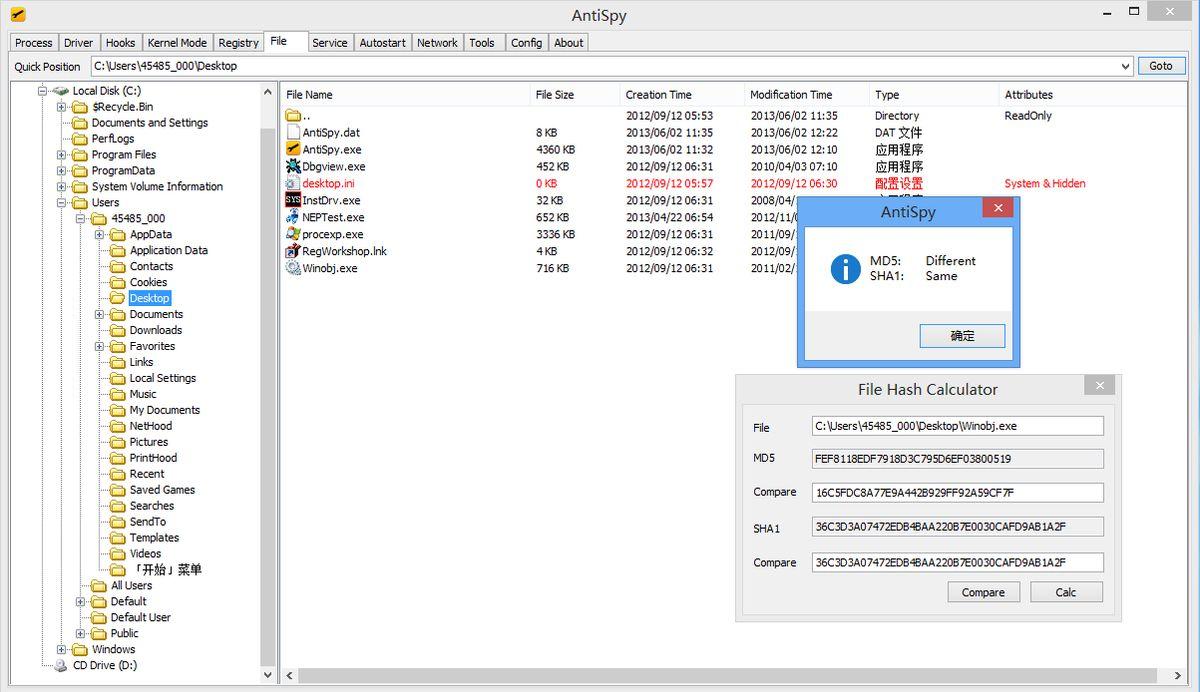Click the folder icon beside Downloads
This screenshot has height=692, width=1200.
(x=118, y=330)
